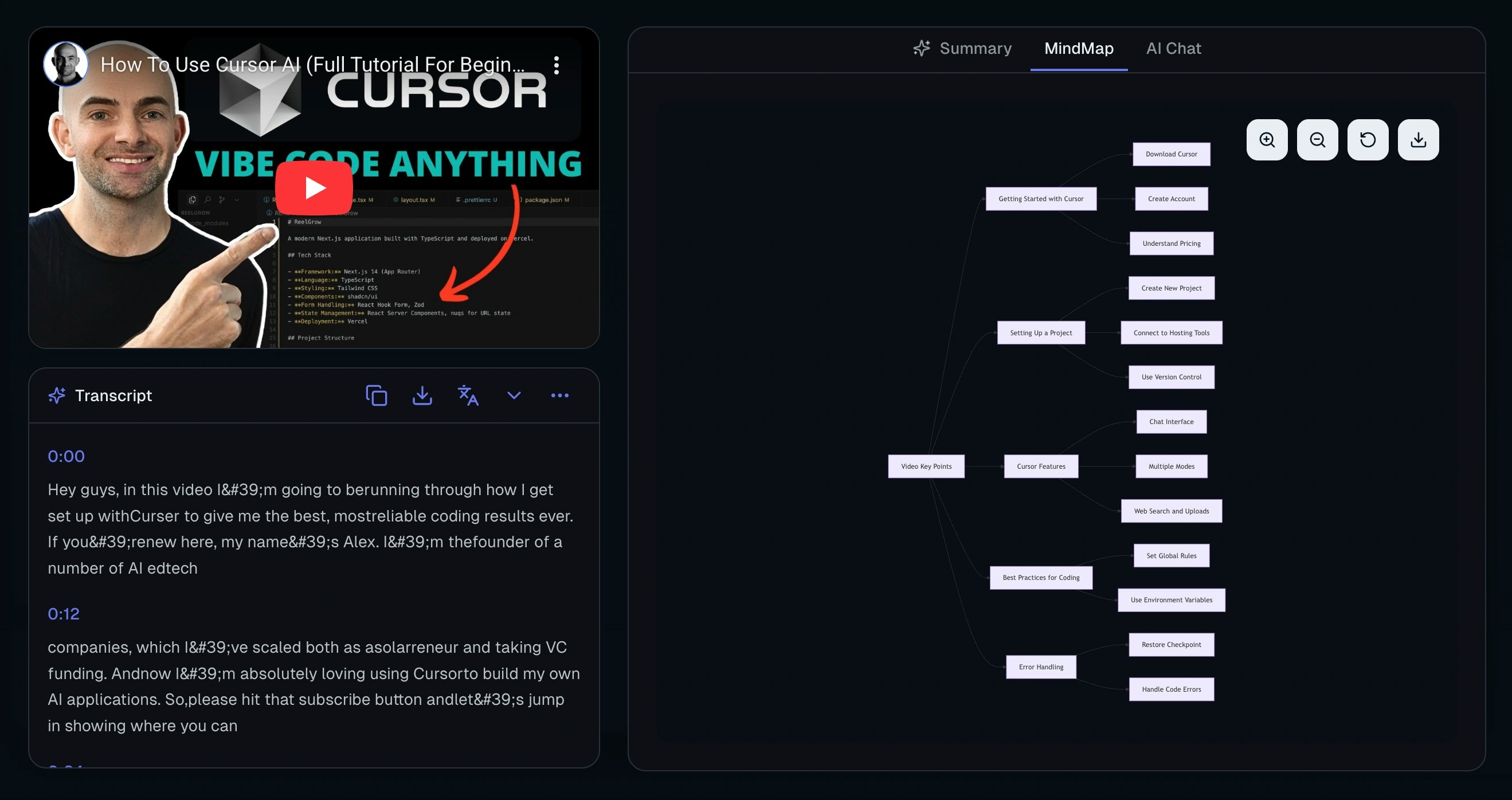
Task: Play the YouTube video
Action: pos(314,187)
